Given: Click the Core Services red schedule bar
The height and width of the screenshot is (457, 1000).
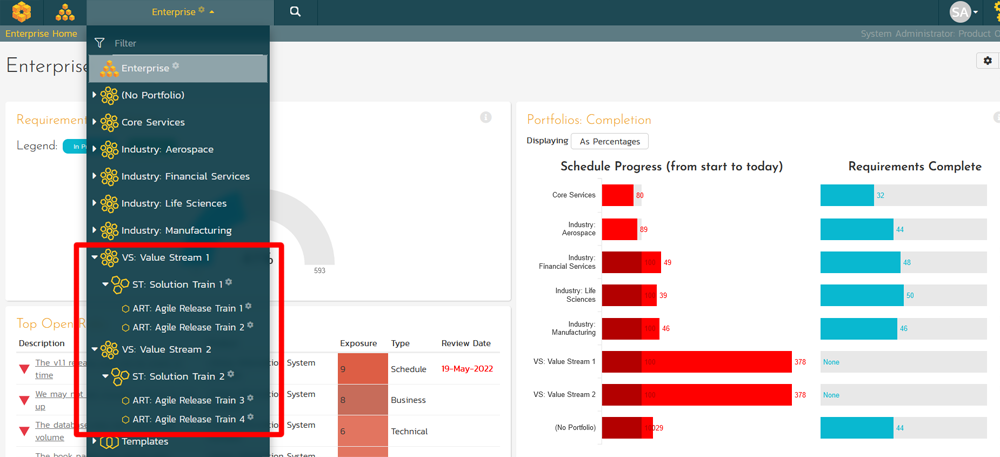Looking at the screenshot, I should pyautogui.click(x=617, y=195).
